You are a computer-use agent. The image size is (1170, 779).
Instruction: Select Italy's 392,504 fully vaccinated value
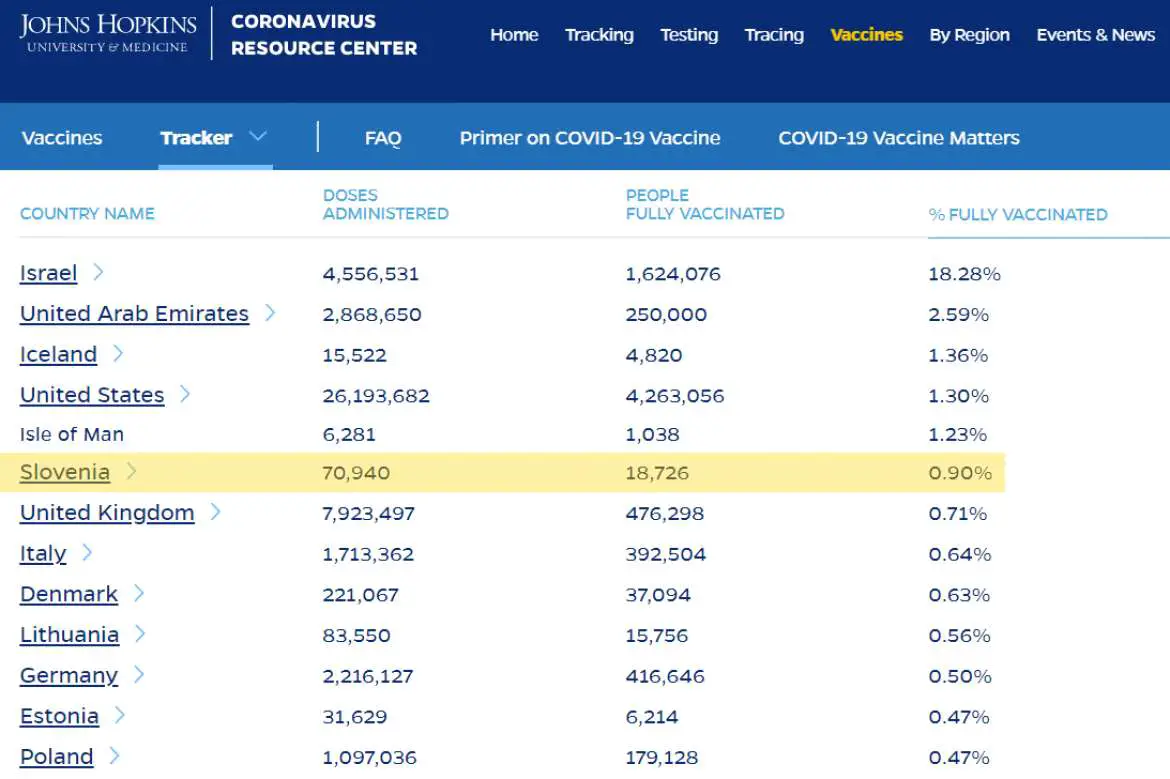click(666, 554)
